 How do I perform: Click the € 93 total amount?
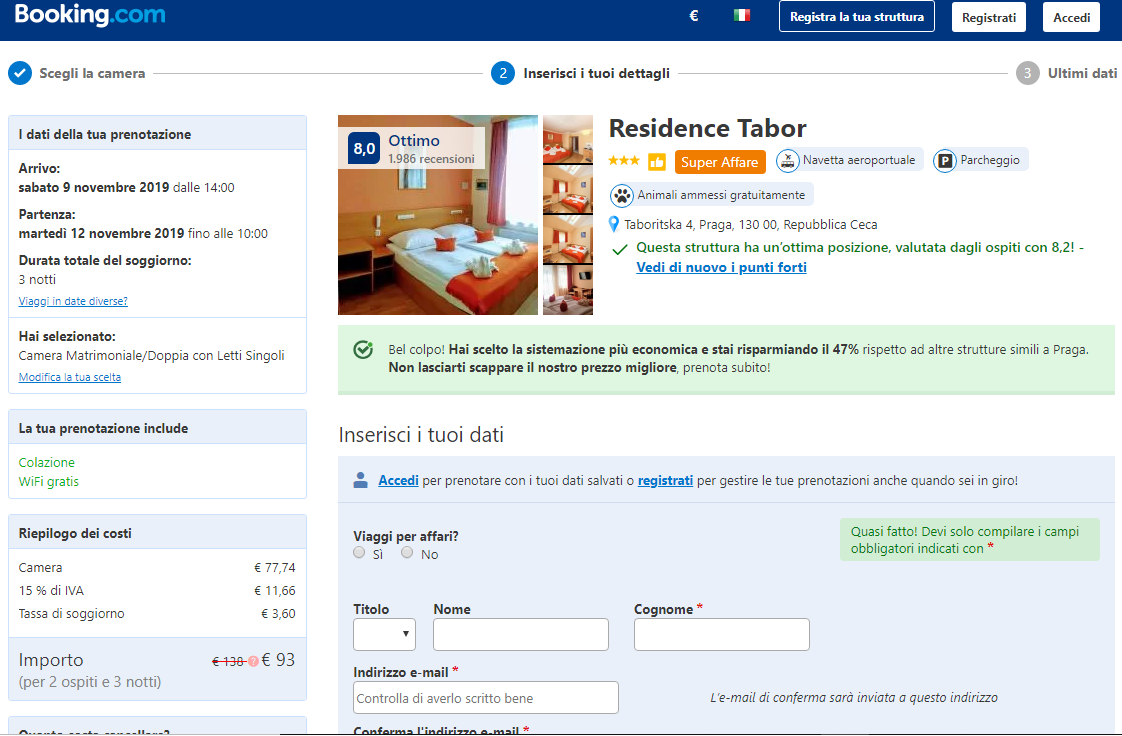(x=278, y=660)
